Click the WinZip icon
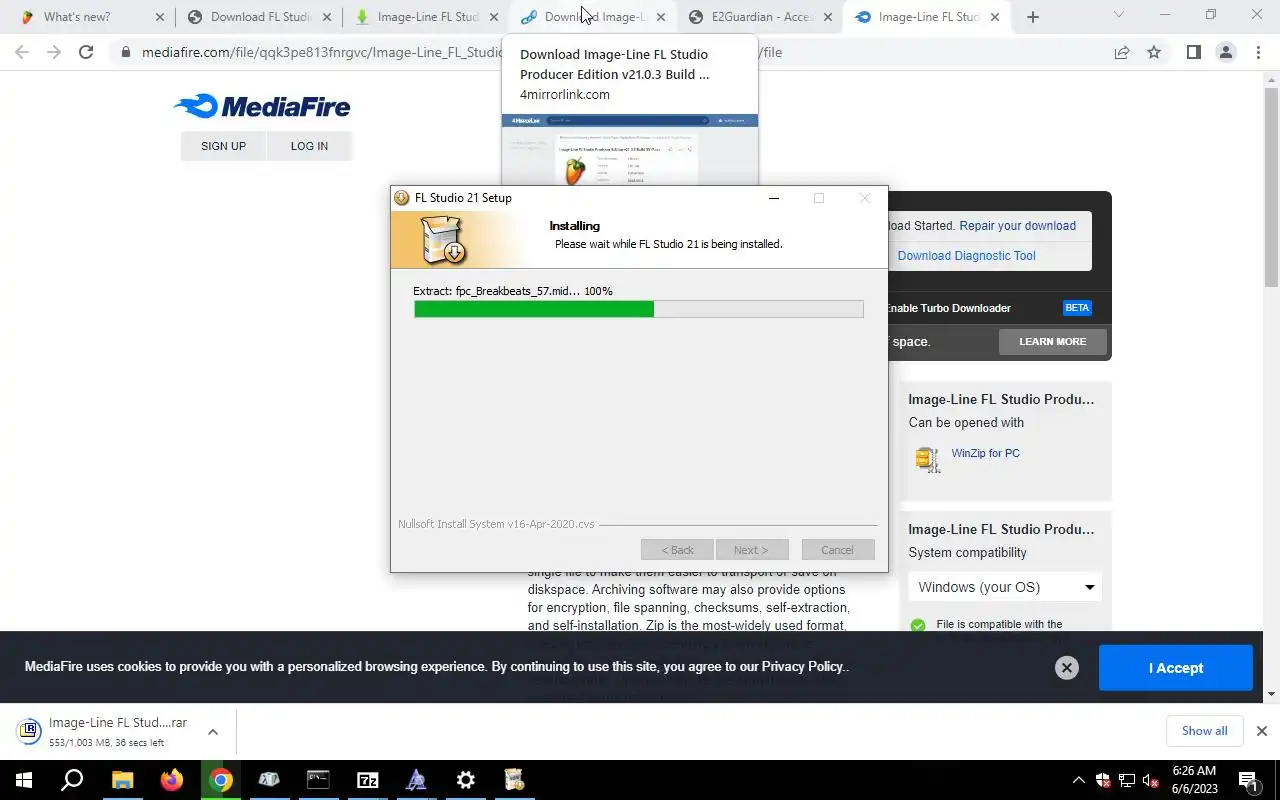1280x800 pixels. pos(927,459)
